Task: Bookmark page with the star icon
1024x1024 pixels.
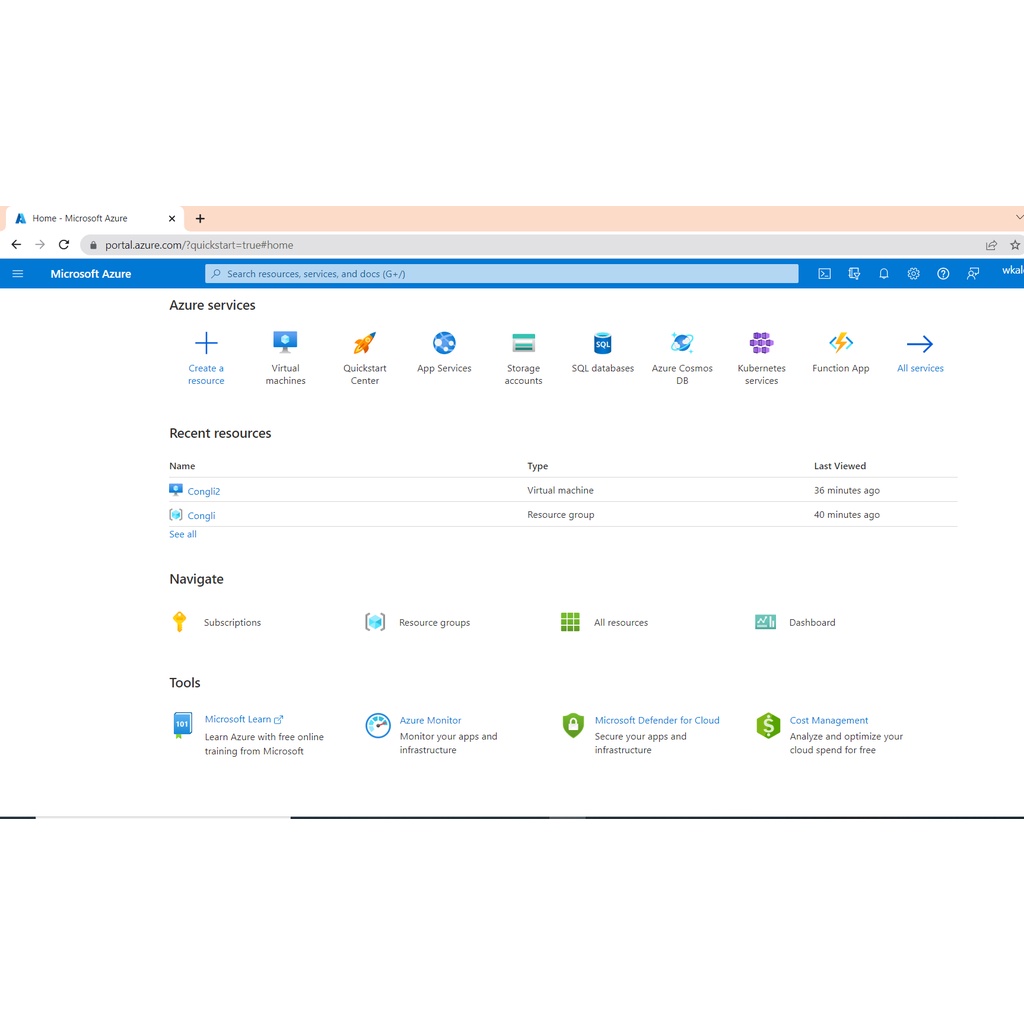Action: tap(1015, 245)
